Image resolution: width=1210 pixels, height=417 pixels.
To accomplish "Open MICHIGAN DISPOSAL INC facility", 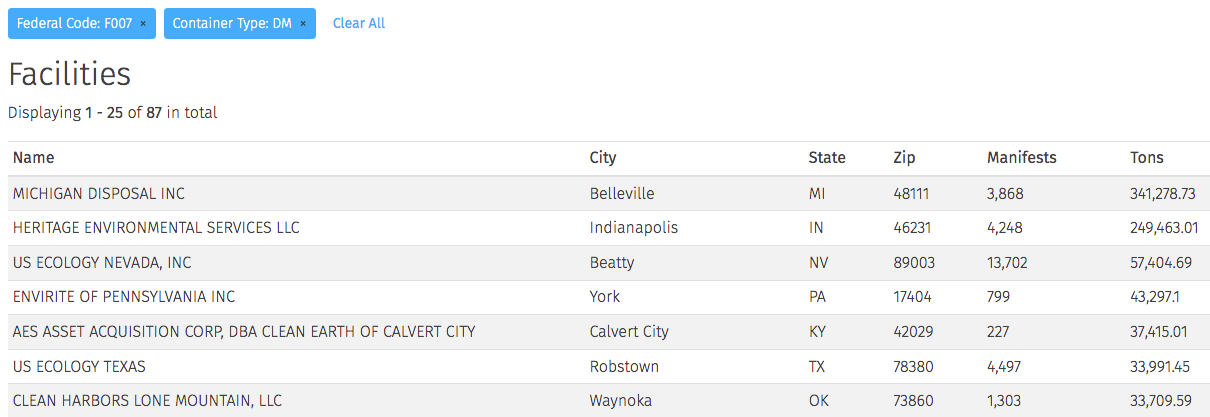I will 99,193.
